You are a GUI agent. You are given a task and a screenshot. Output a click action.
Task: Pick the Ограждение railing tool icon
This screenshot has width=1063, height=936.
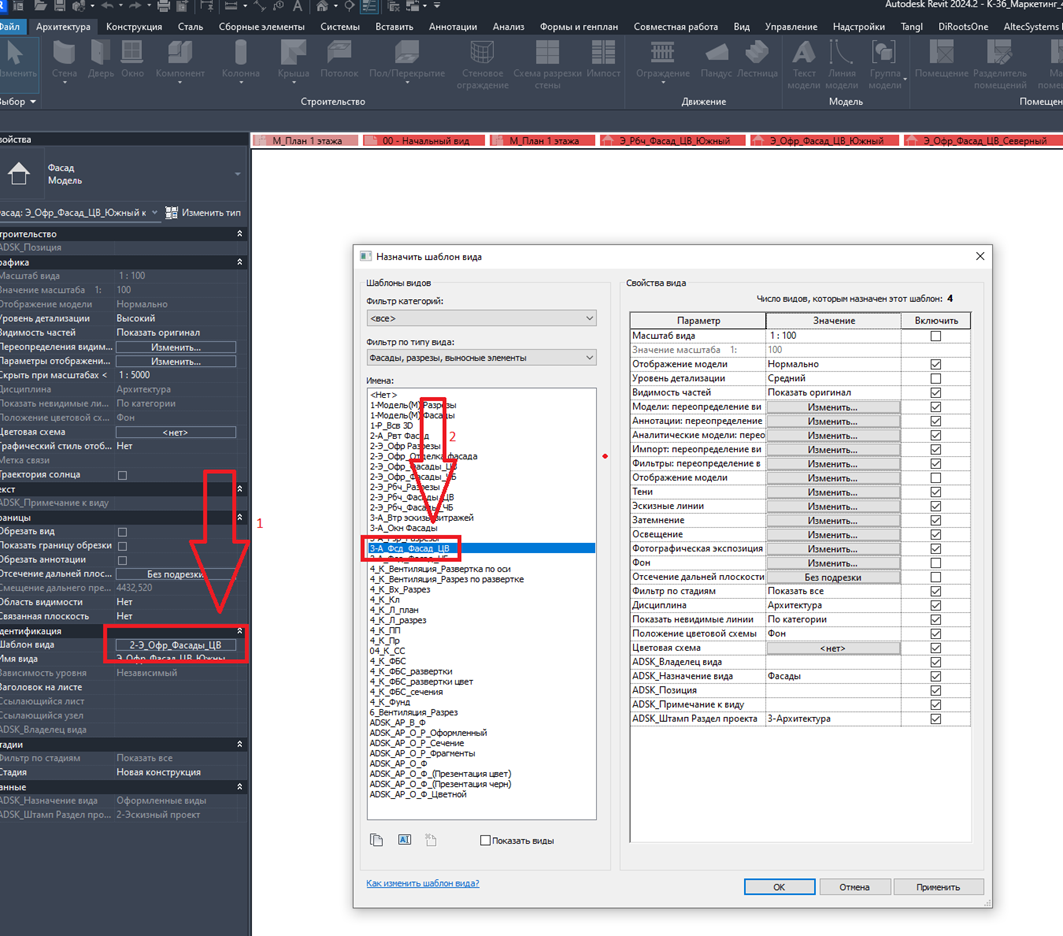(662, 53)
